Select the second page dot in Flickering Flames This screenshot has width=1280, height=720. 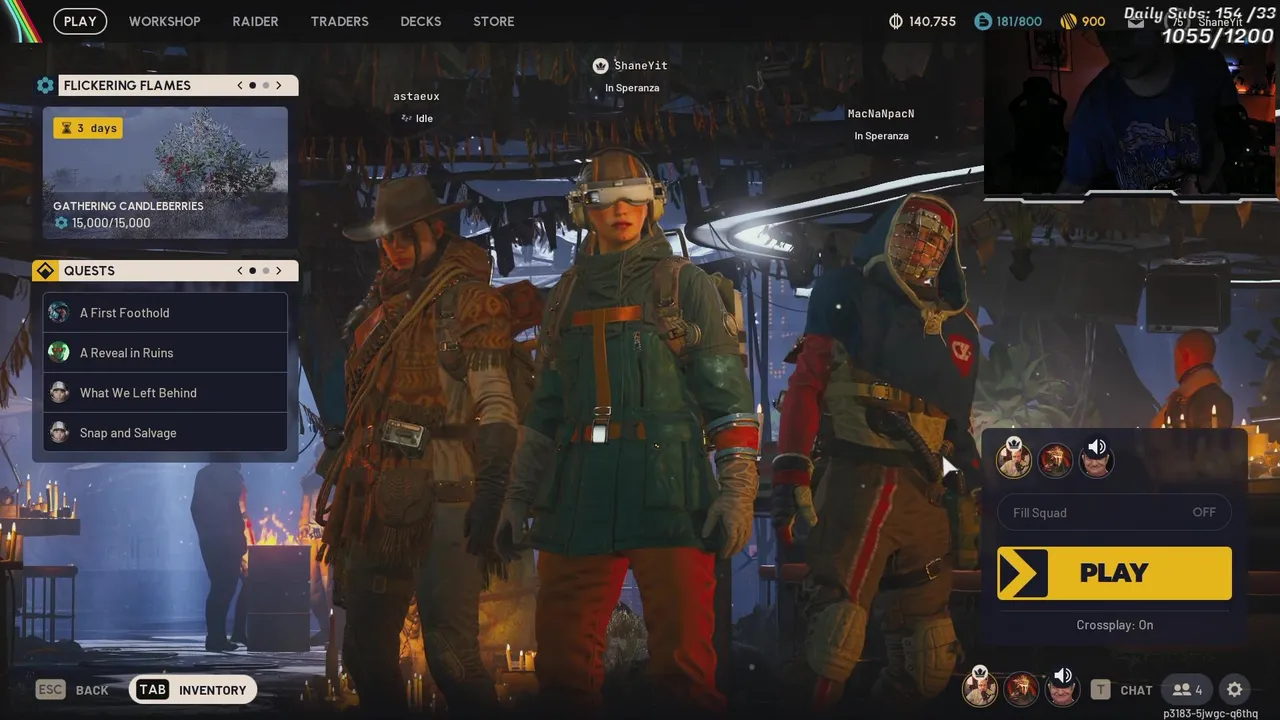click(266, 85)
